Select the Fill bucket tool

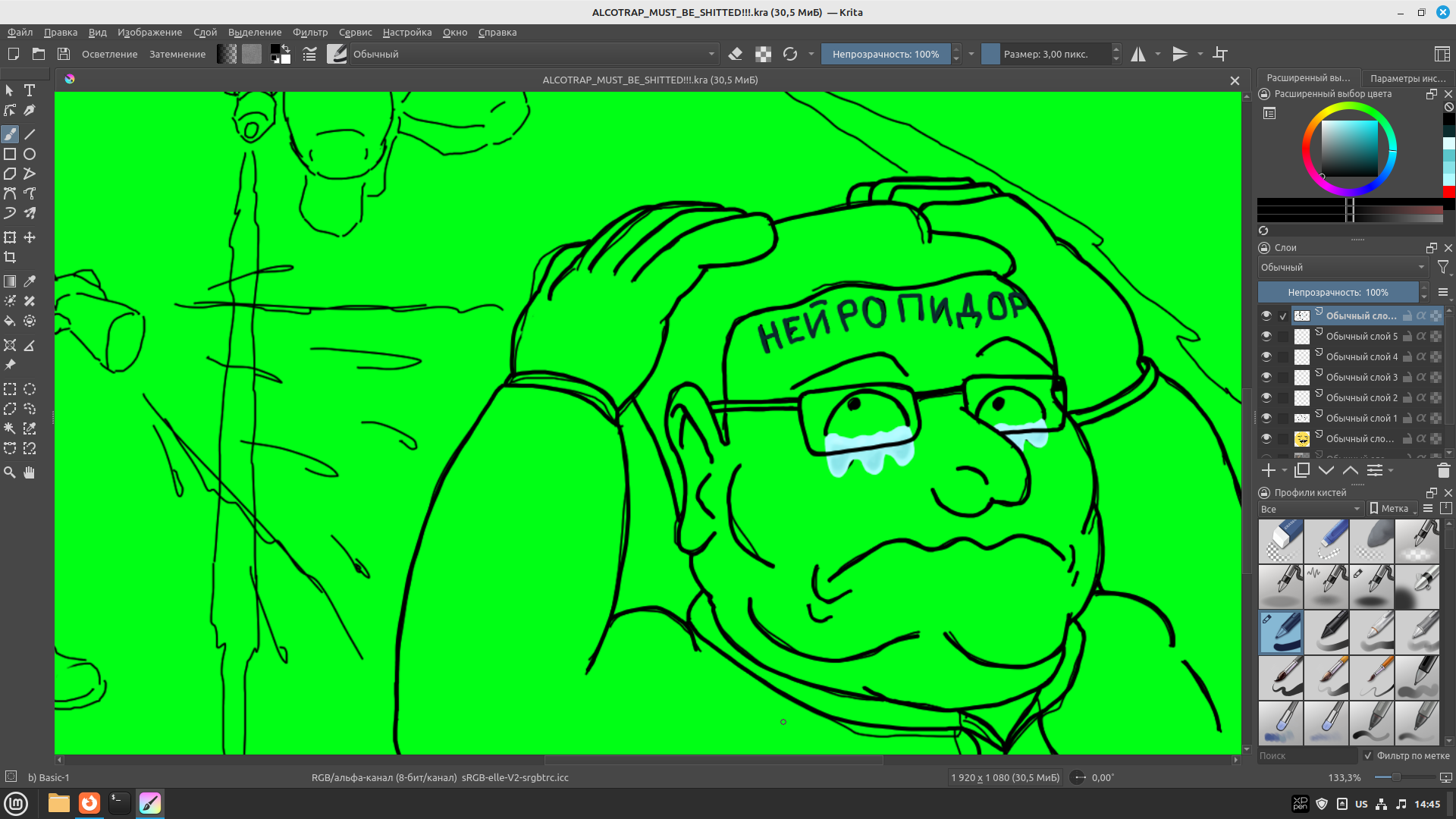pyautogui.click(x=10, y=321)
